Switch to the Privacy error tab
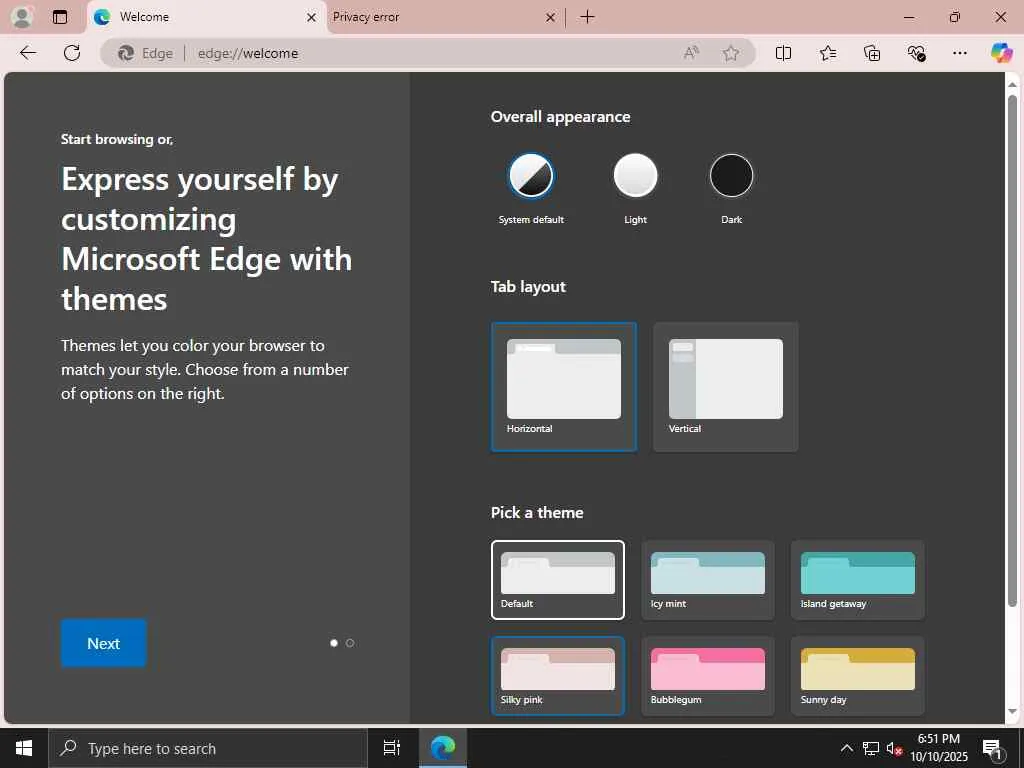 (x=444, y=18)
